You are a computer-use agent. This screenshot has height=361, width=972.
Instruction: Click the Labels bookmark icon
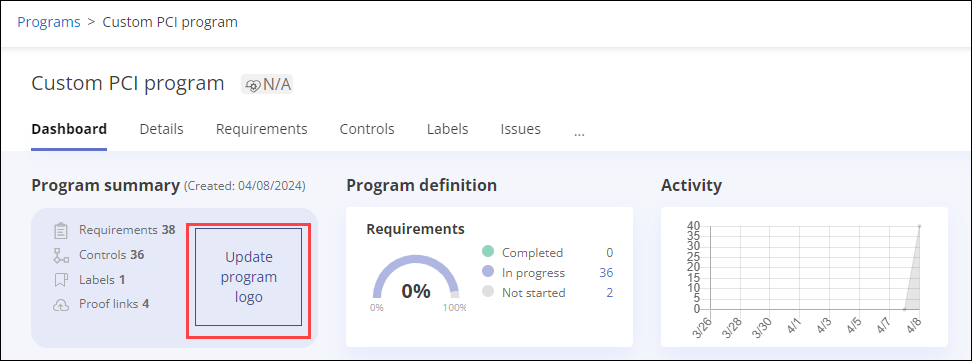[61, 280]
